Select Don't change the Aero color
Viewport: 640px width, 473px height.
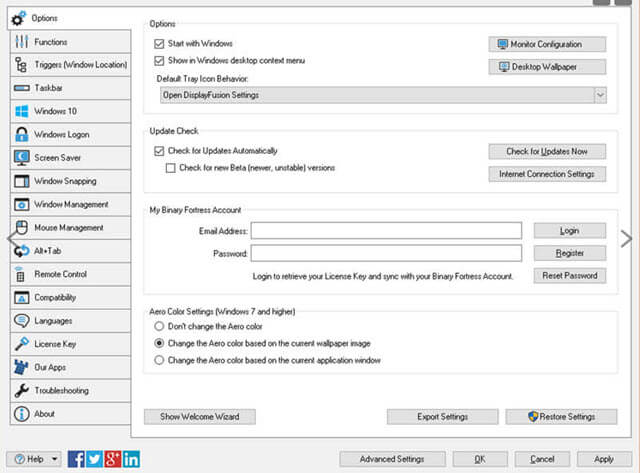pyautogui.click(x=159, y=326)
